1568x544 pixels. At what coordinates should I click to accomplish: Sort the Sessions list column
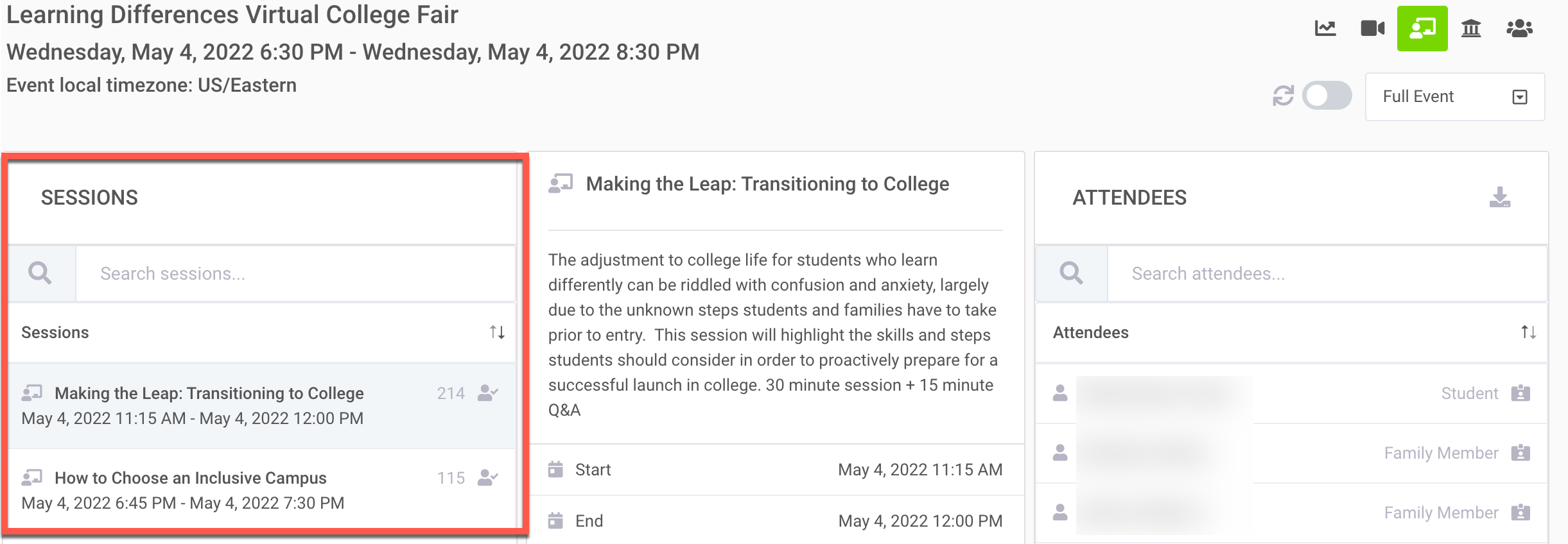click(x=497, y=332)
